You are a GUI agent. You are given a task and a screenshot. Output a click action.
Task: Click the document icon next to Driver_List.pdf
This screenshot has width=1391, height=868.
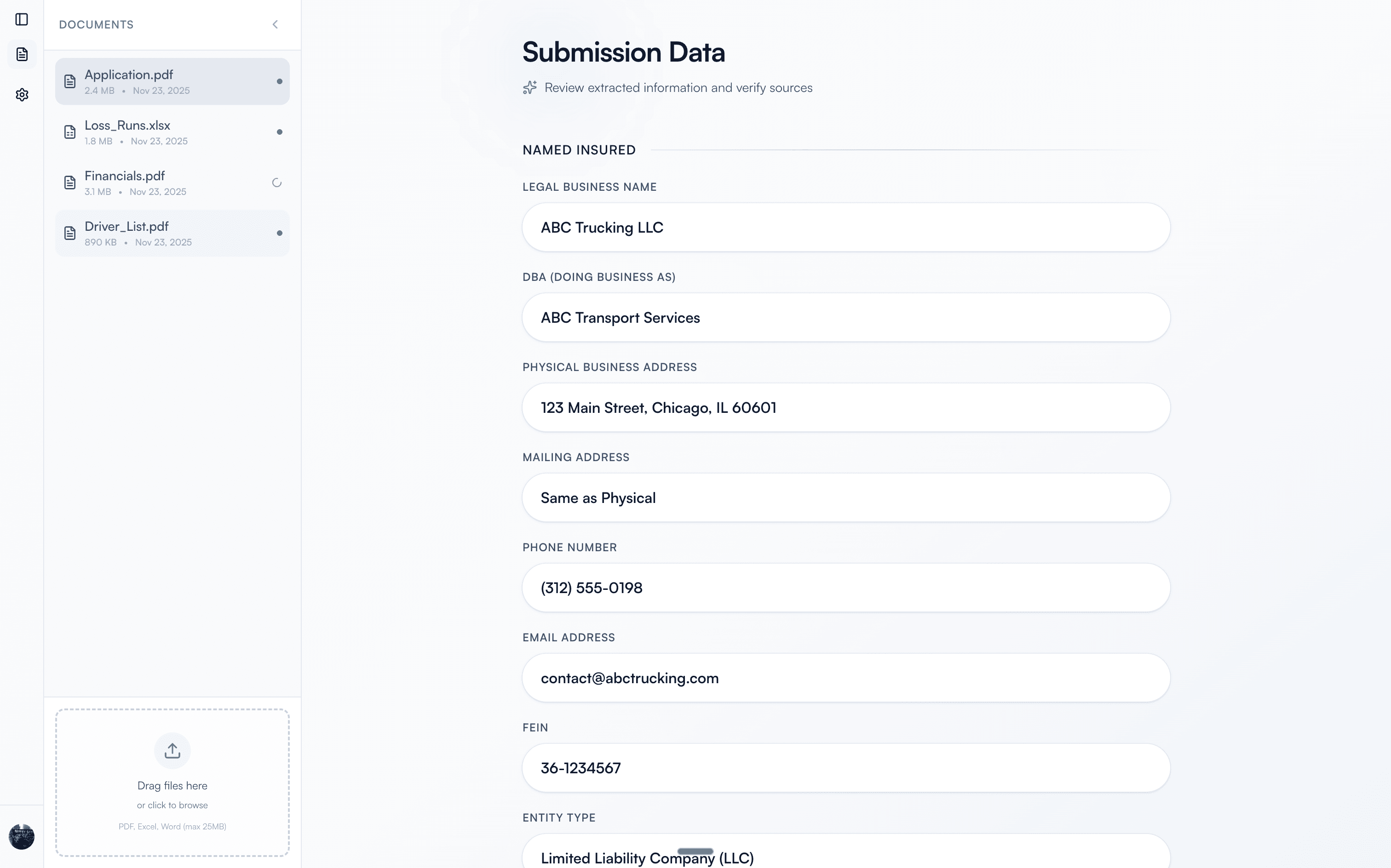click(x=70, y=233)
